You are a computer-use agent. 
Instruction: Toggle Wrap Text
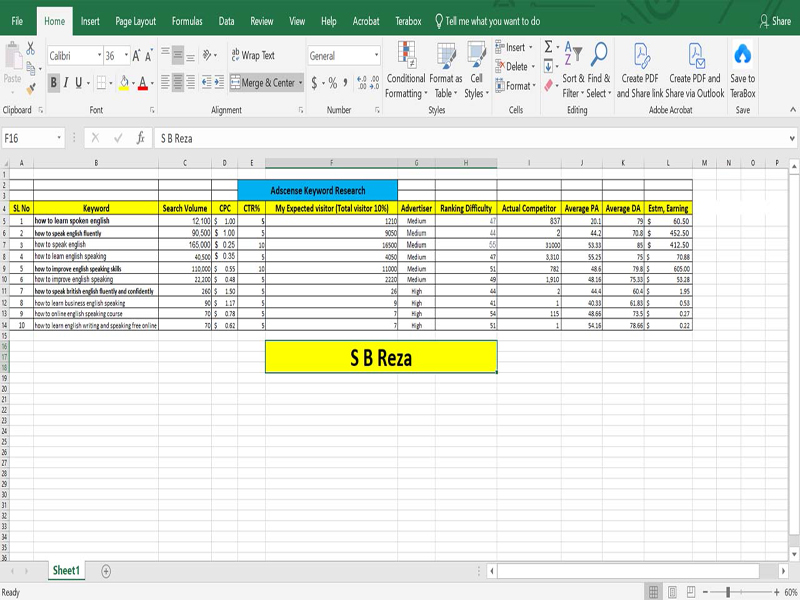click(252, 56)
